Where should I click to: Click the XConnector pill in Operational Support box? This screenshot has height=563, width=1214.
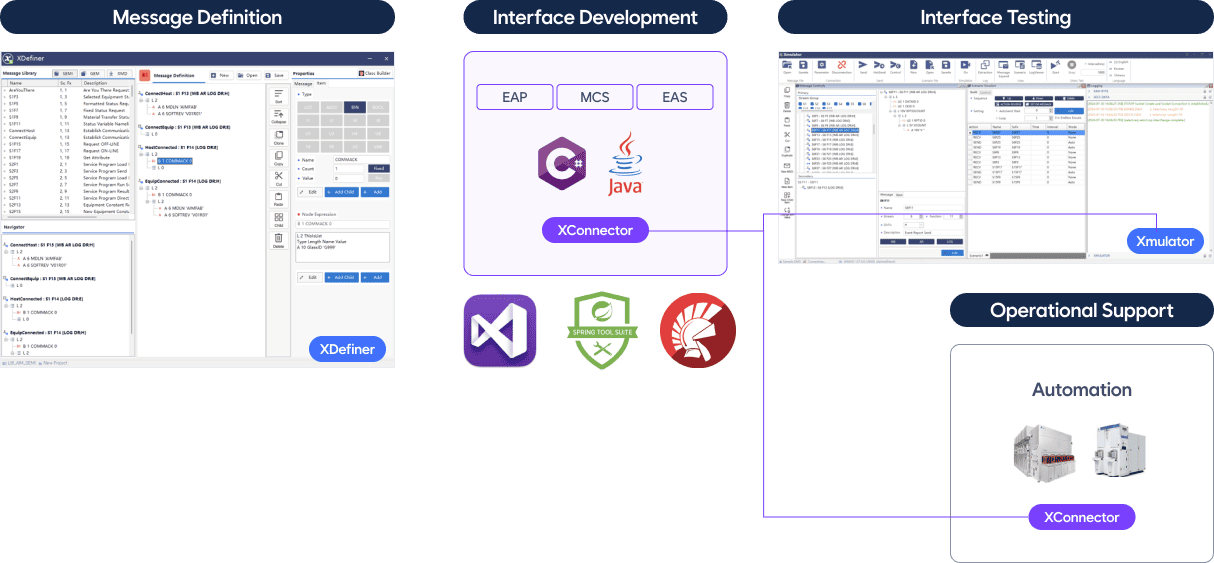click(x=1081, y=517)
